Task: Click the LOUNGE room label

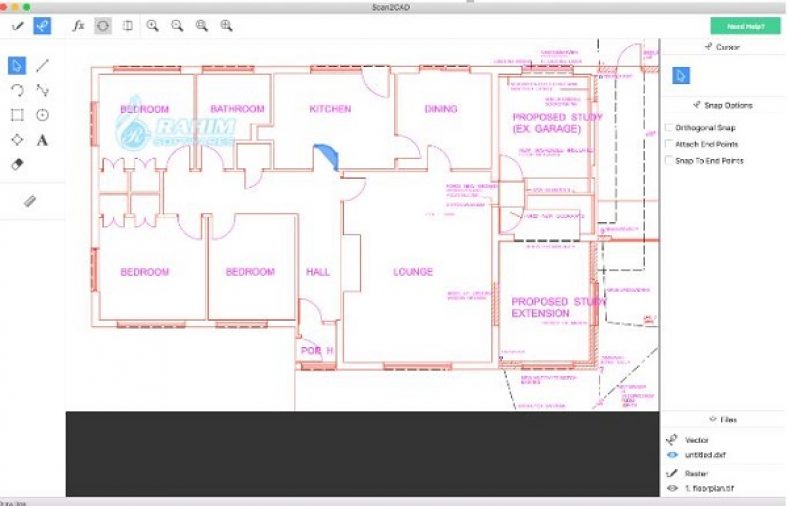Action: pyautogui.click(x=413, y=272)
